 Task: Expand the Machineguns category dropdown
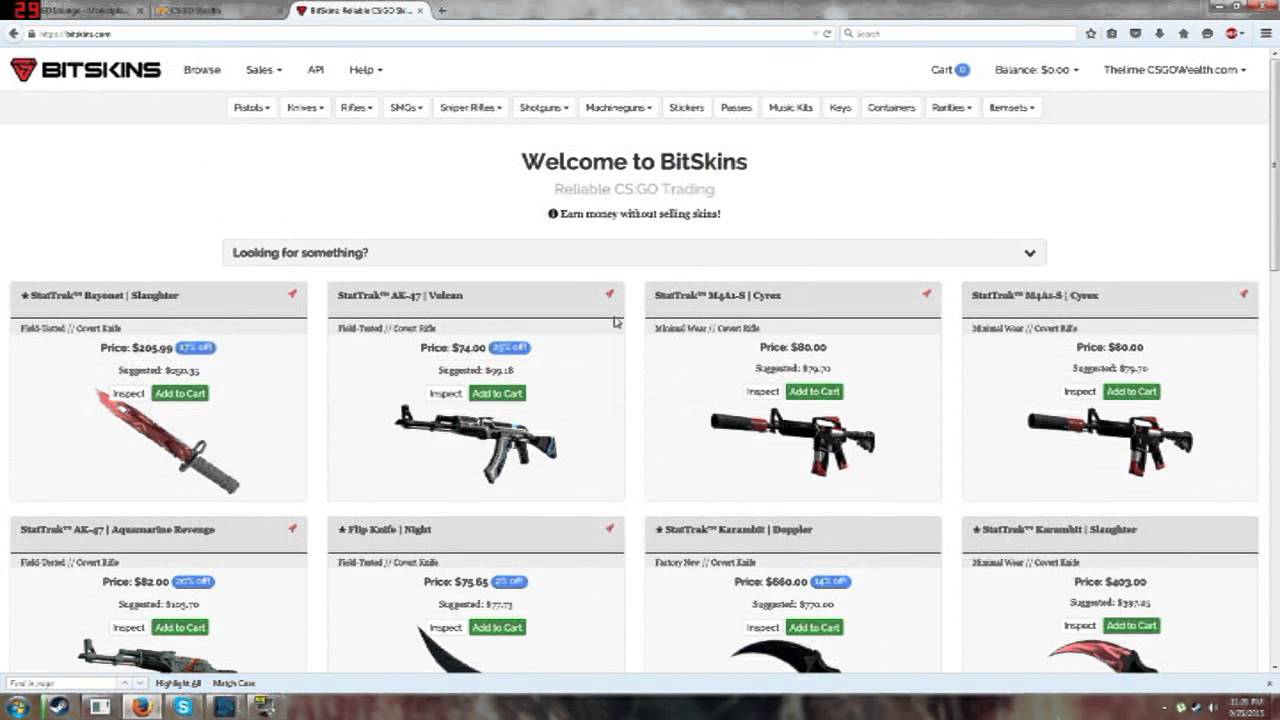619,107
